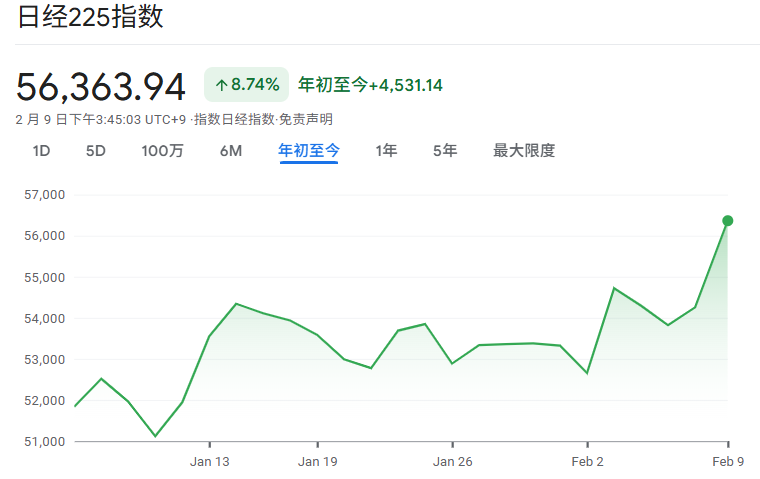Switch to the 1D time range
Image resolution: width=760 pixels, height=479 pixels.
click(x=41, y=151)
